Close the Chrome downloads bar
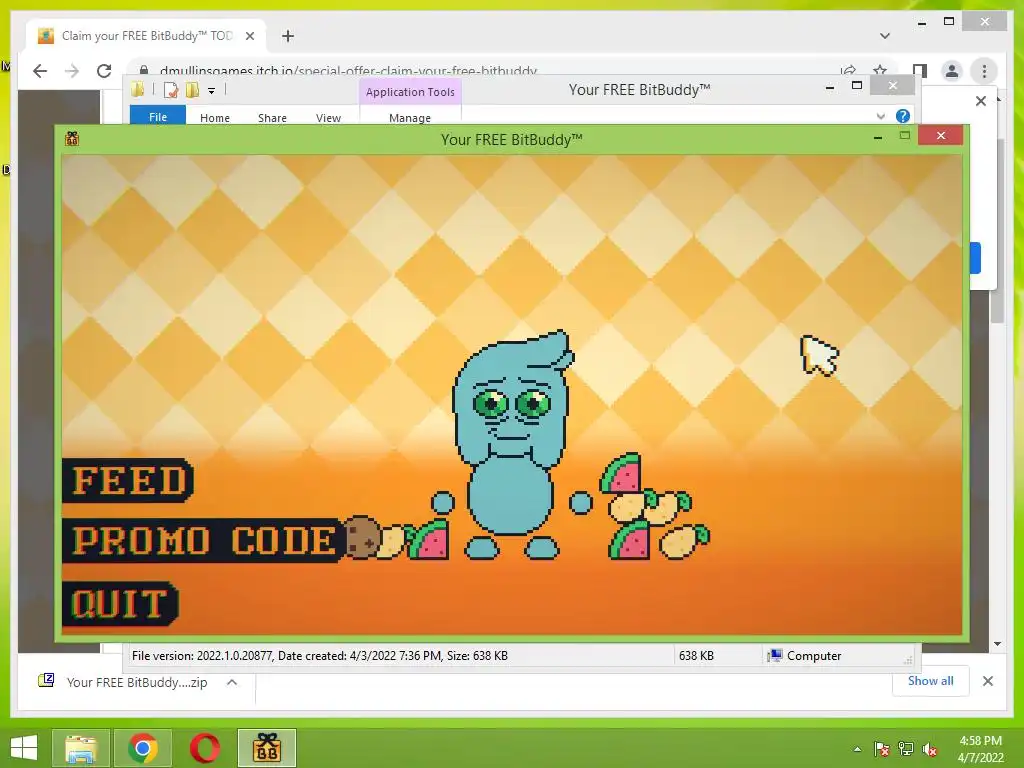The width and height of the screenshot is (1024, 768). click(988, 681)
